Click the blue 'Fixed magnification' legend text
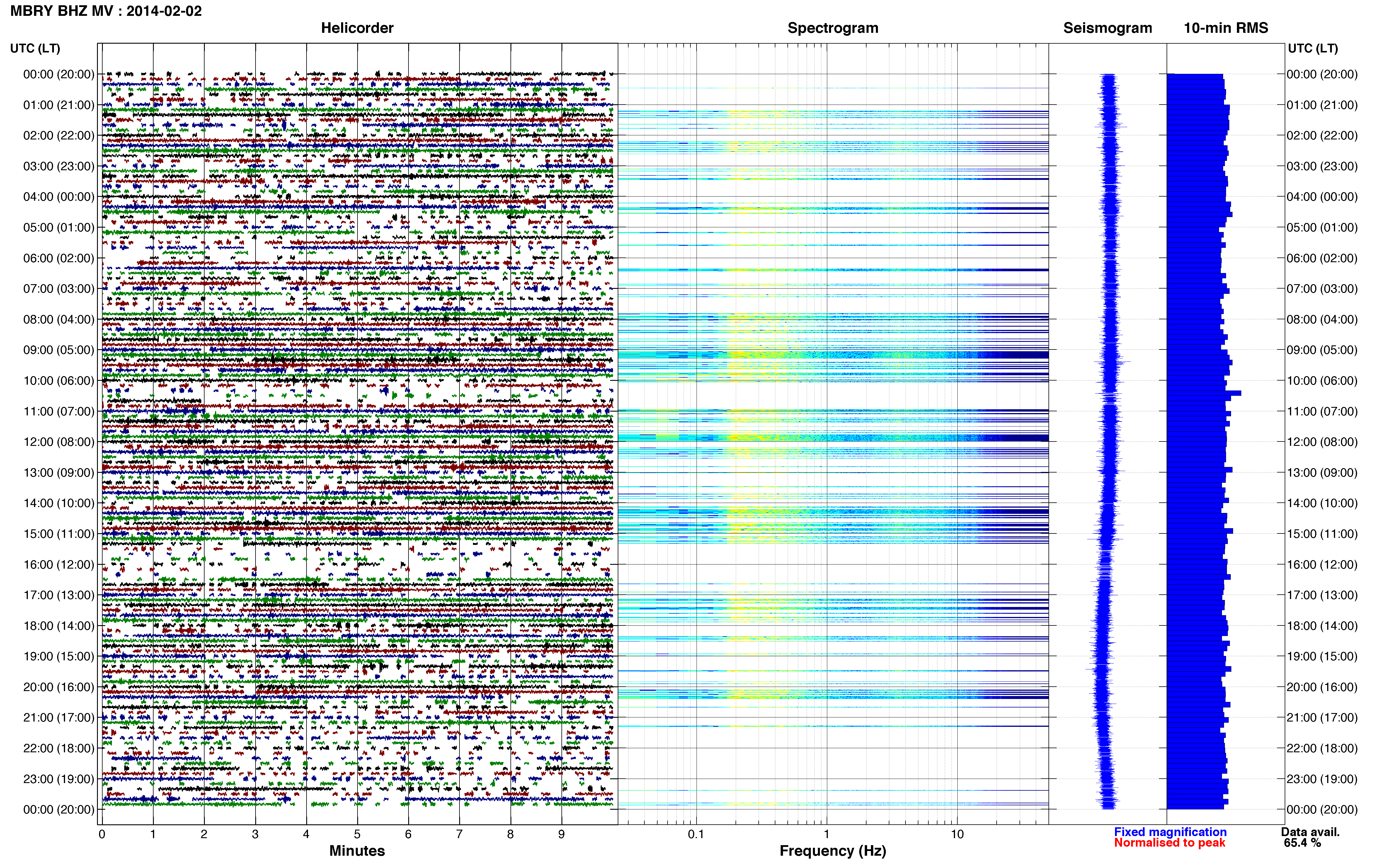 click(x=1170, y=832)
